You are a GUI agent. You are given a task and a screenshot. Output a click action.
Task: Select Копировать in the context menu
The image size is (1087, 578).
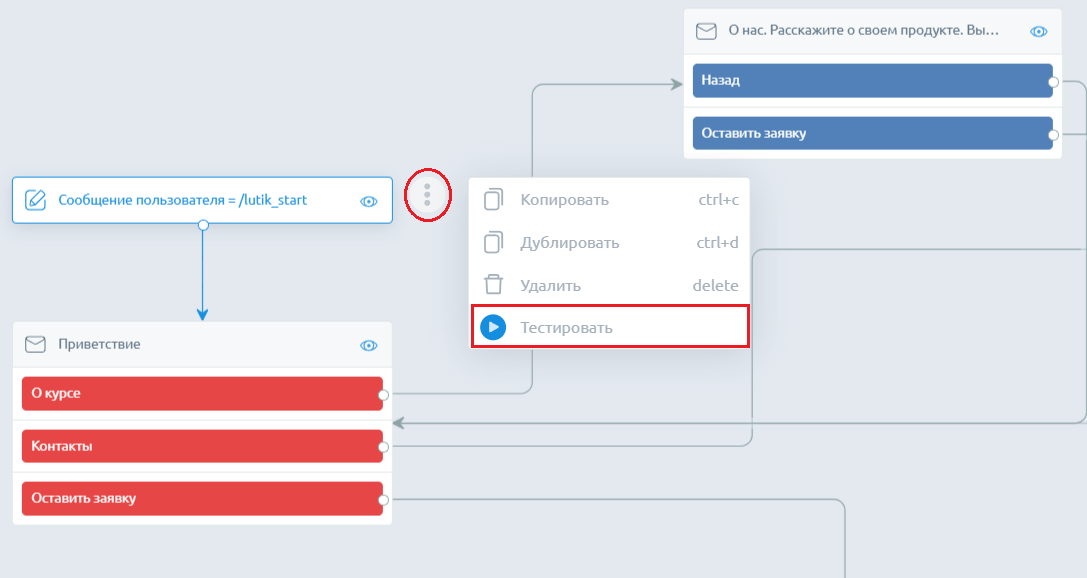point(564,200)
